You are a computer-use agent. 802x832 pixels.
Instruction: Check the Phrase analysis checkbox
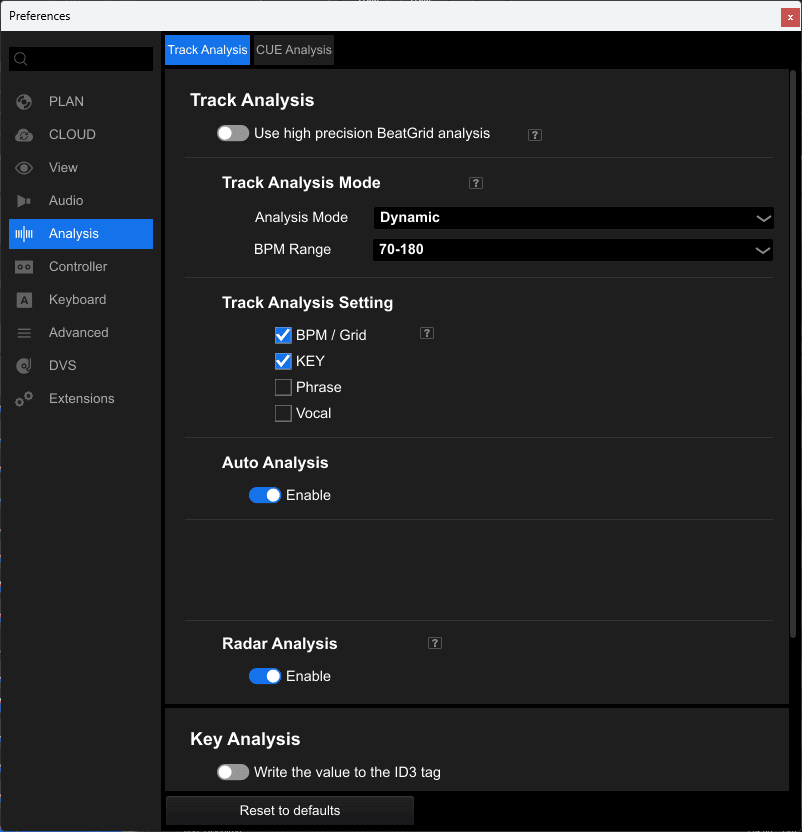(283, 387)
